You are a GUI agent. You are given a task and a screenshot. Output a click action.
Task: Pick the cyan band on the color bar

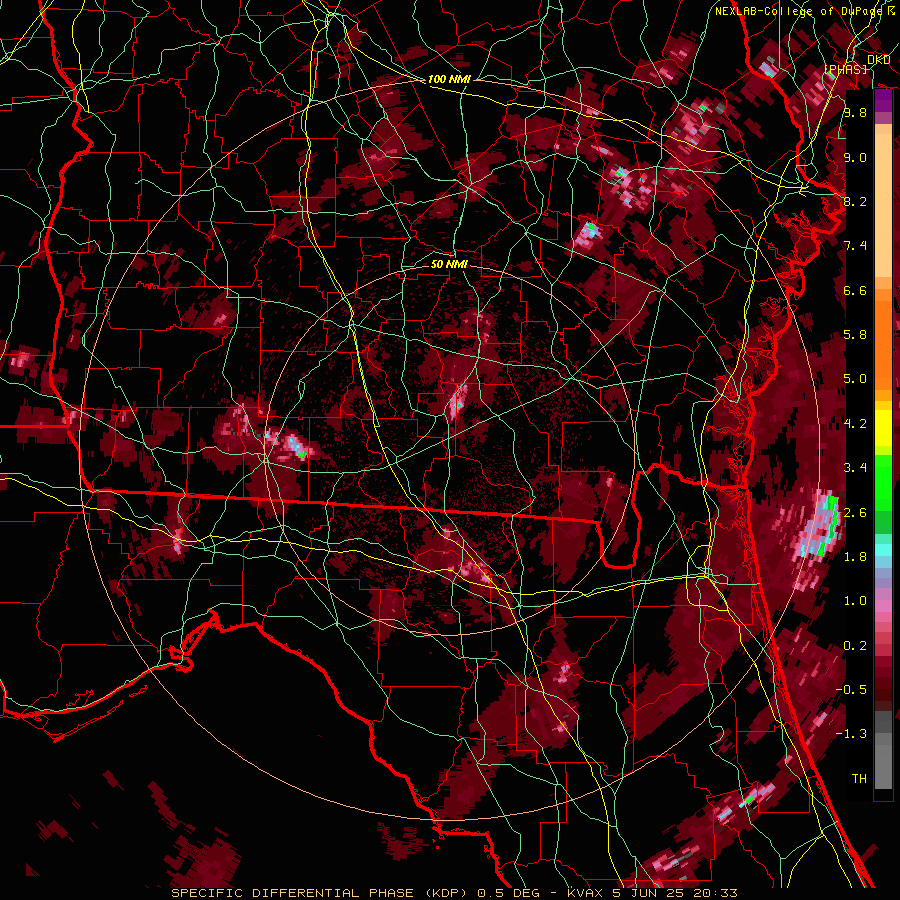pos(883,549)
